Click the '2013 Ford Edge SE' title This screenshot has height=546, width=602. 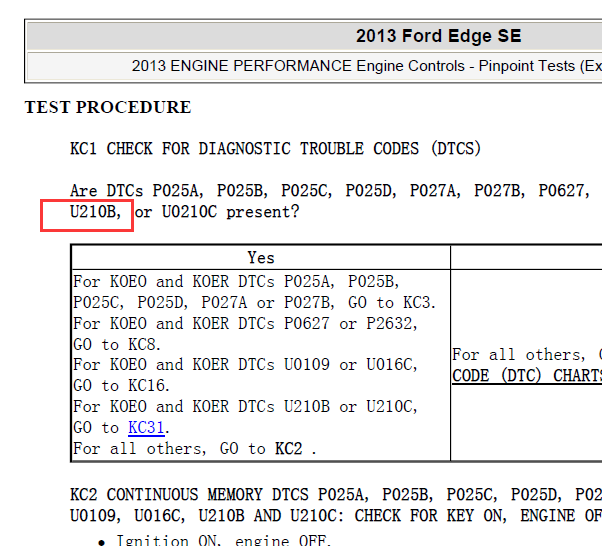coord(438,36)
